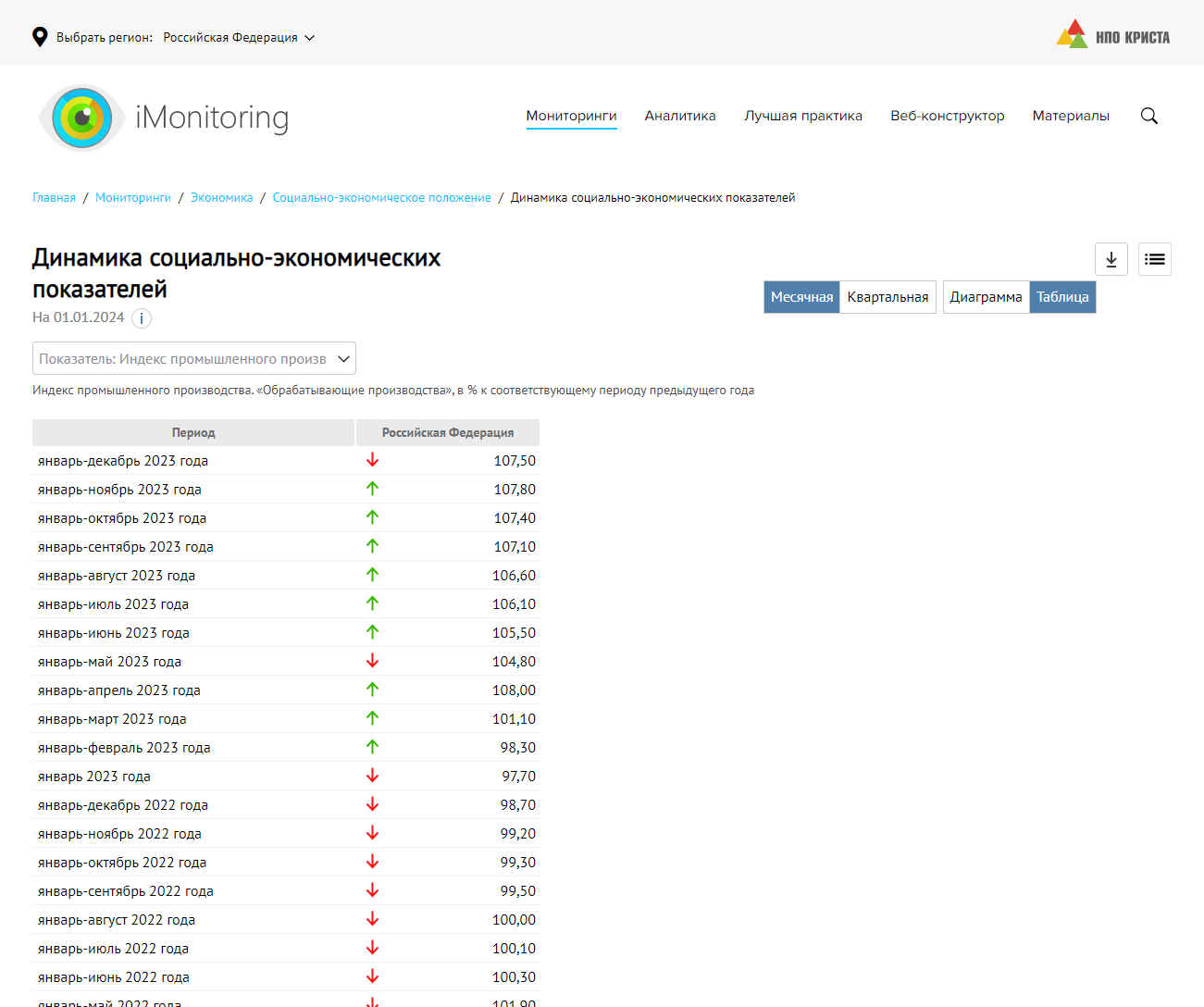Select the Таблица display mode
Screen dimensions: 1204x1007
point(1062,297)
